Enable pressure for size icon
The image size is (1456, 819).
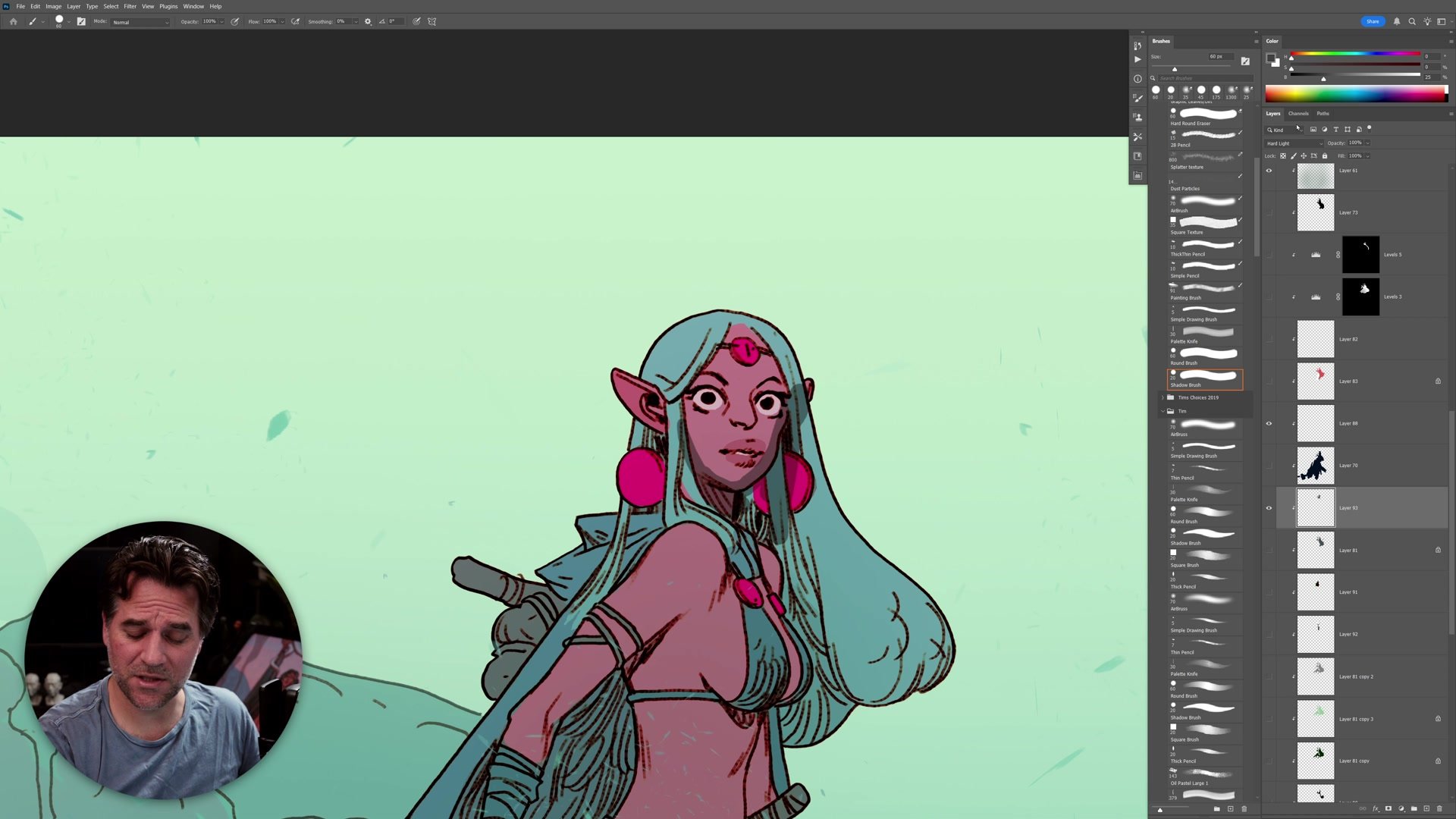[x=416, y=22]
